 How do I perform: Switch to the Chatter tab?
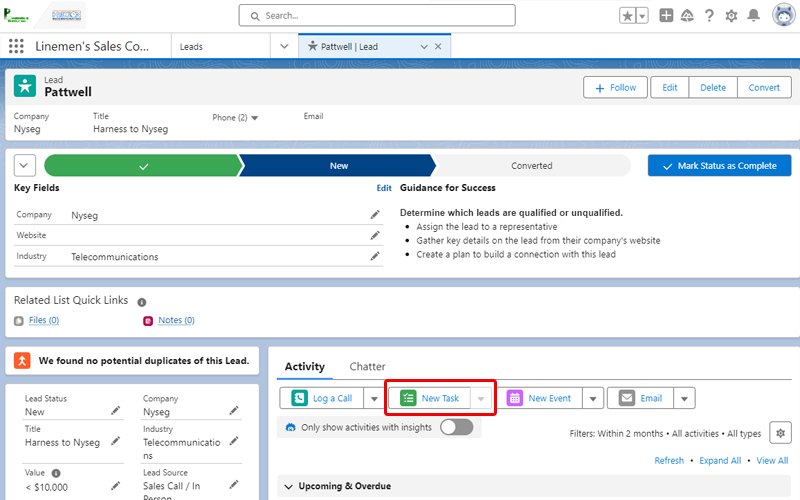[367, 367]
